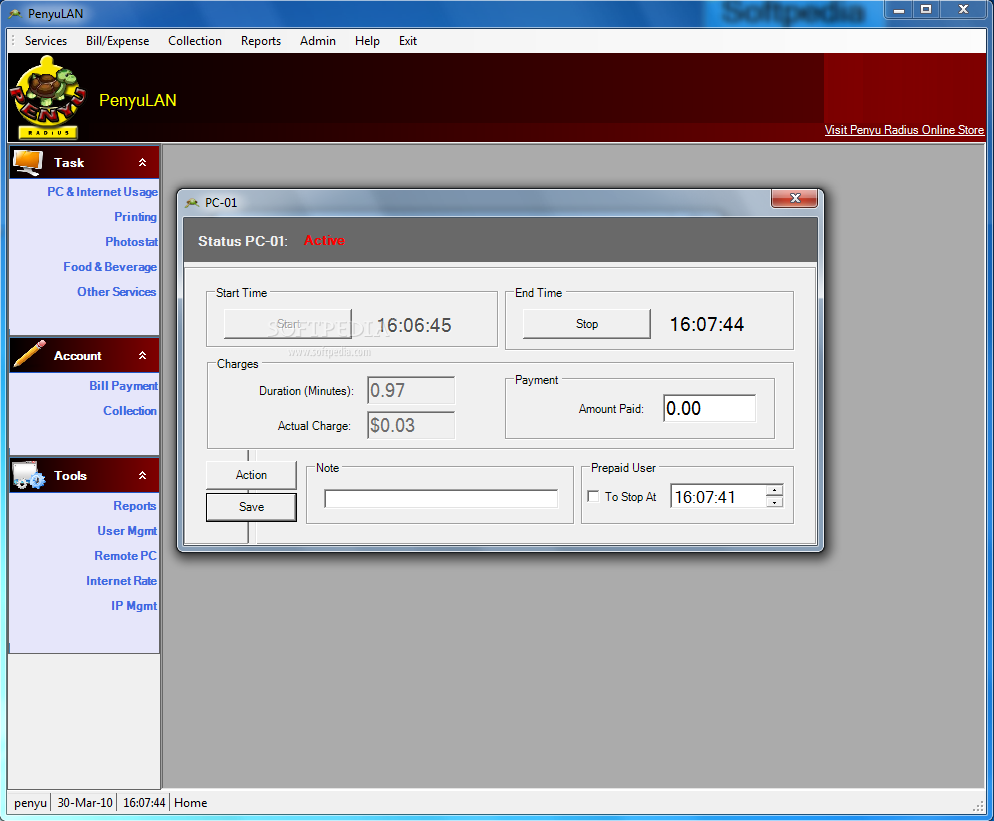This screenshot has height=821, width=994.
Task: Open Collection under Account panel
Action: click(129, 411)
